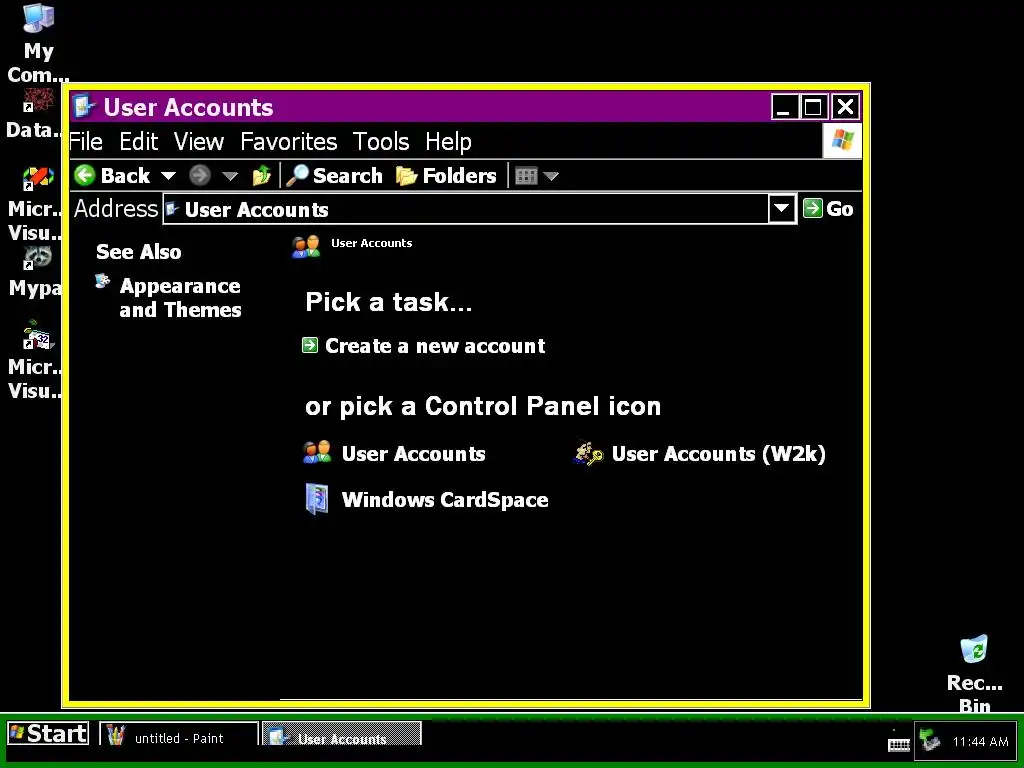This screenshot has height=768, width=1024.
Task: Open Windows CardSpace link
Action: click(445, 500)
